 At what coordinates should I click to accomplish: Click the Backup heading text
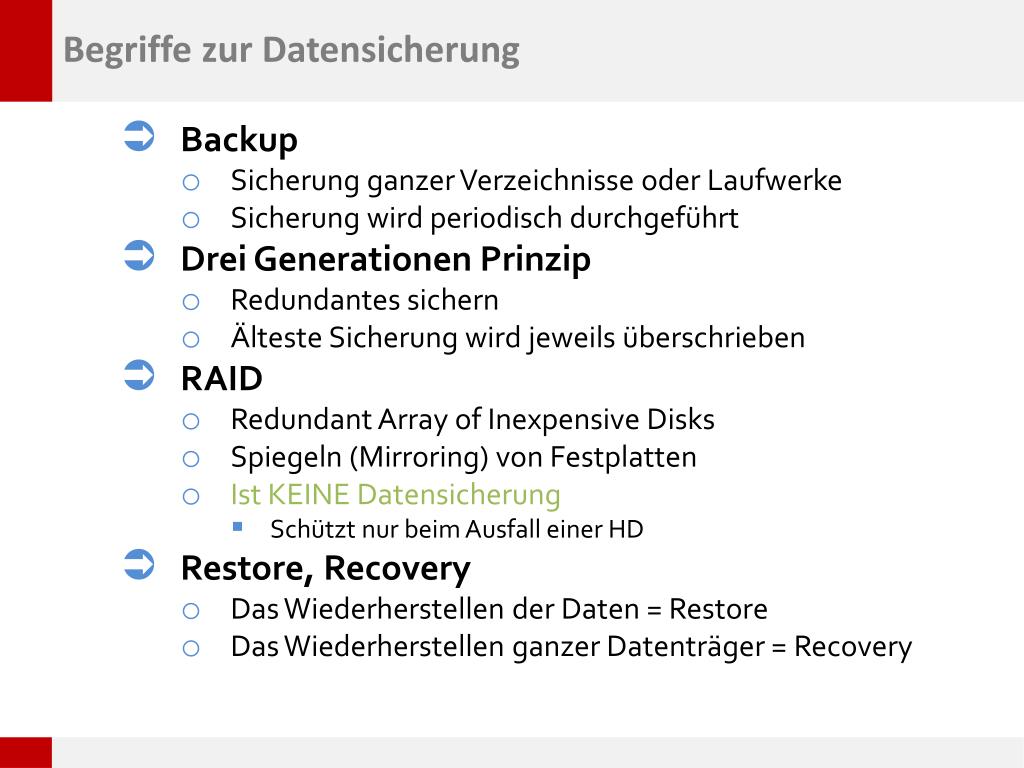239,140
